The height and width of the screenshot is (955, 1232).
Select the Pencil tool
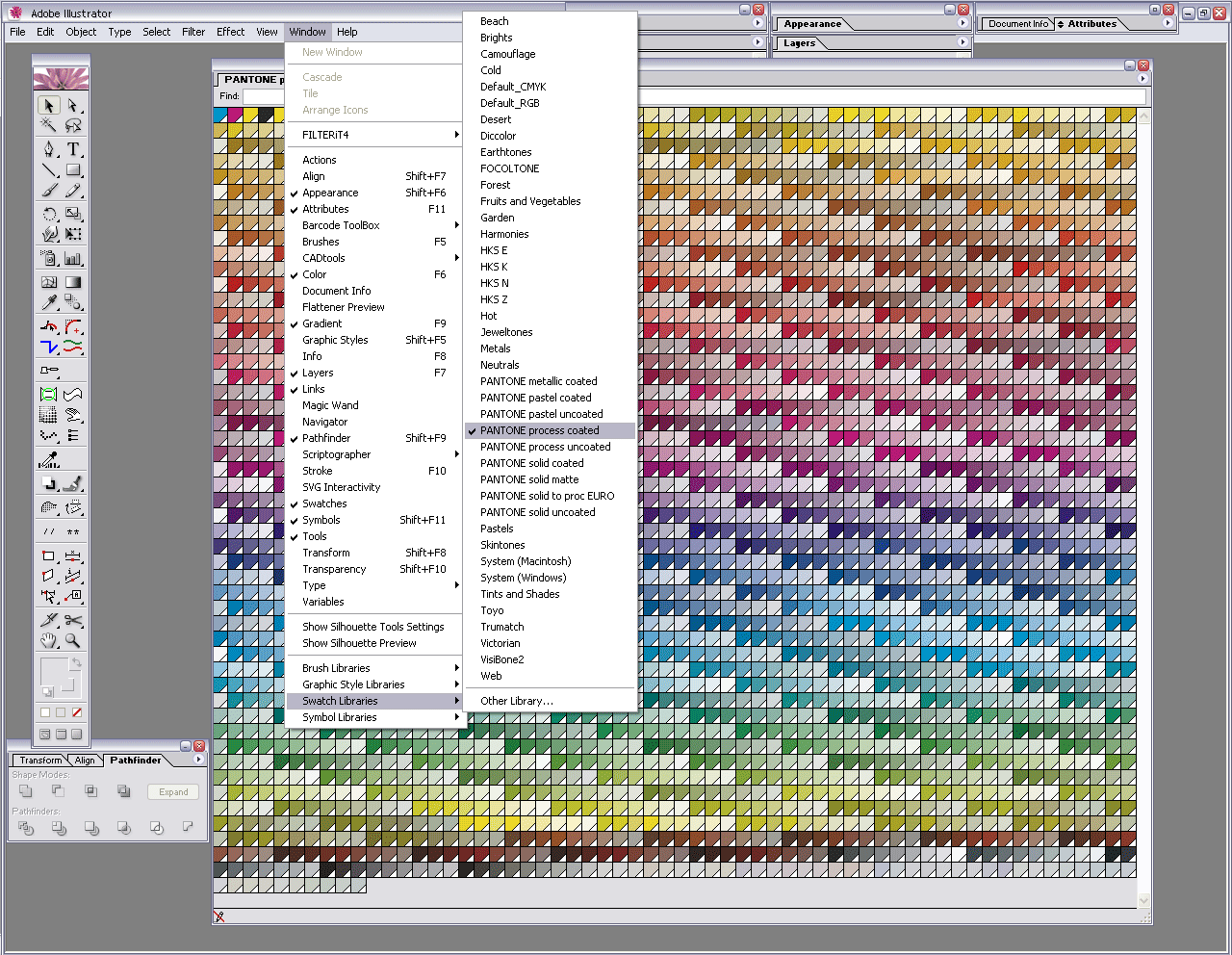[x=73, y=190]
